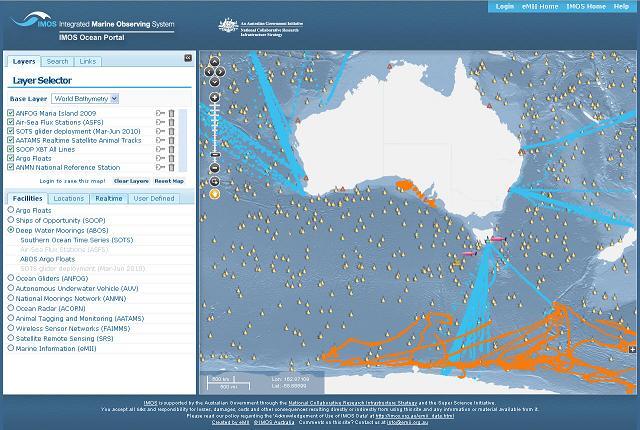Uncheck Air-Sea Flux Stations (ASFS) layer
This screenshot has width=640, height=430.
(x=11, y=122)
